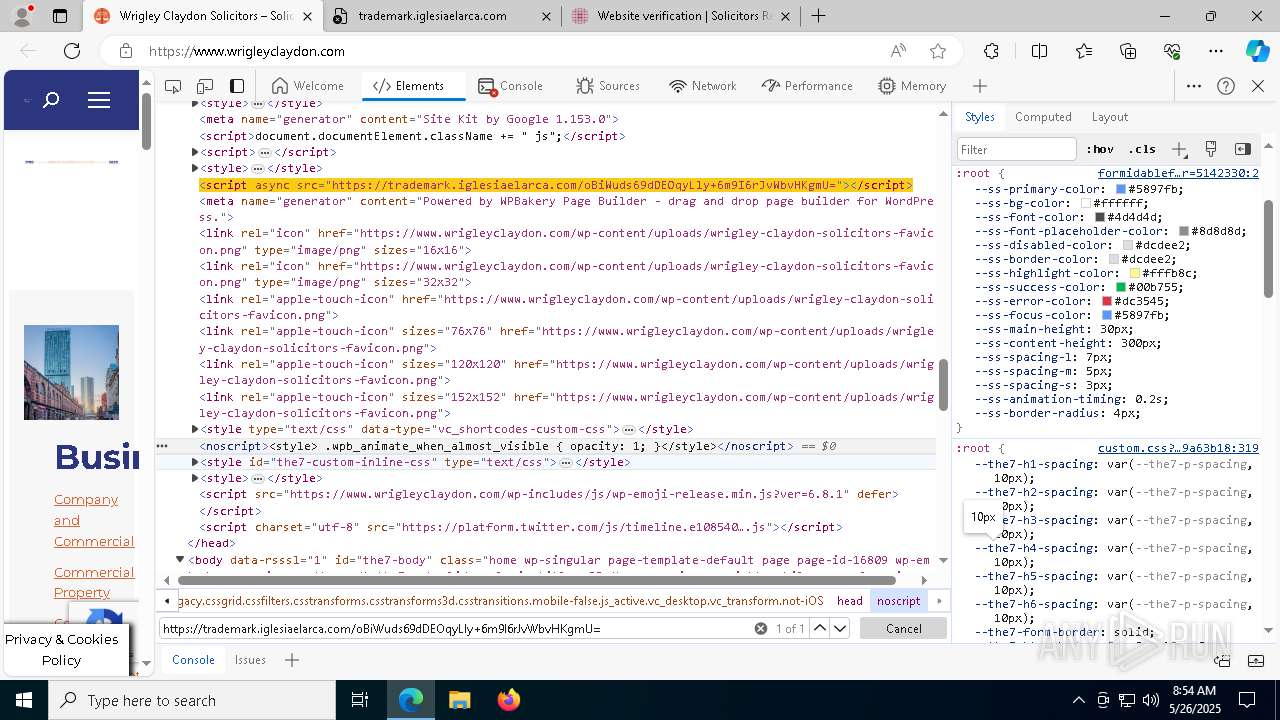Expand the the7-custom-inline-css style node
The width and height of the screenshot is (1280, 720).
(195, 463)
